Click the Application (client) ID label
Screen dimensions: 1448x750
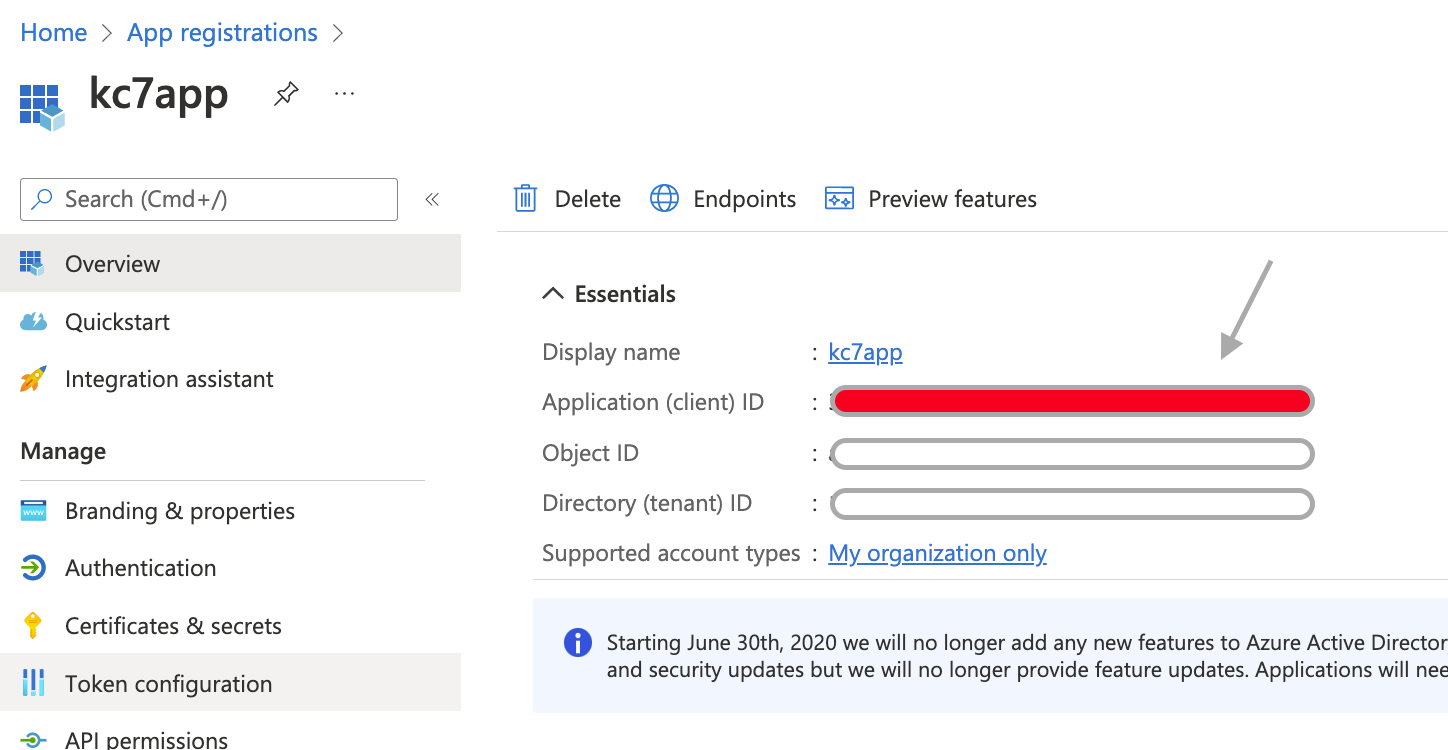(x=653, y=402)
